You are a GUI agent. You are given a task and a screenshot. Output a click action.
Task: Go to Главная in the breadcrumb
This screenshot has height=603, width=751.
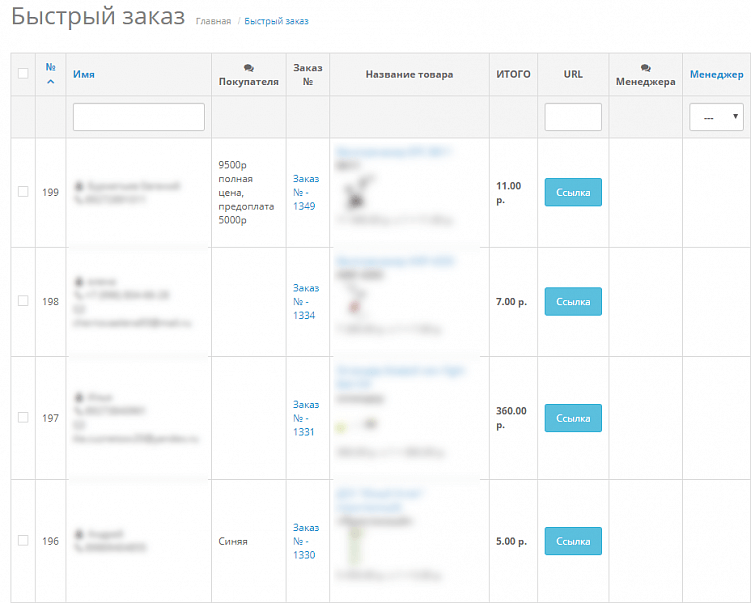213,21
